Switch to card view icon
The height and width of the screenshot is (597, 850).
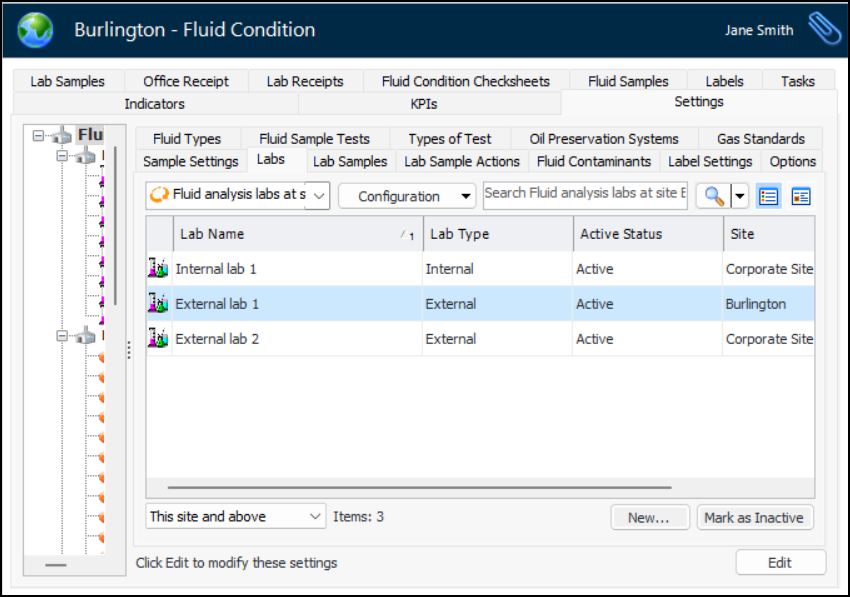tap(800, 196)
